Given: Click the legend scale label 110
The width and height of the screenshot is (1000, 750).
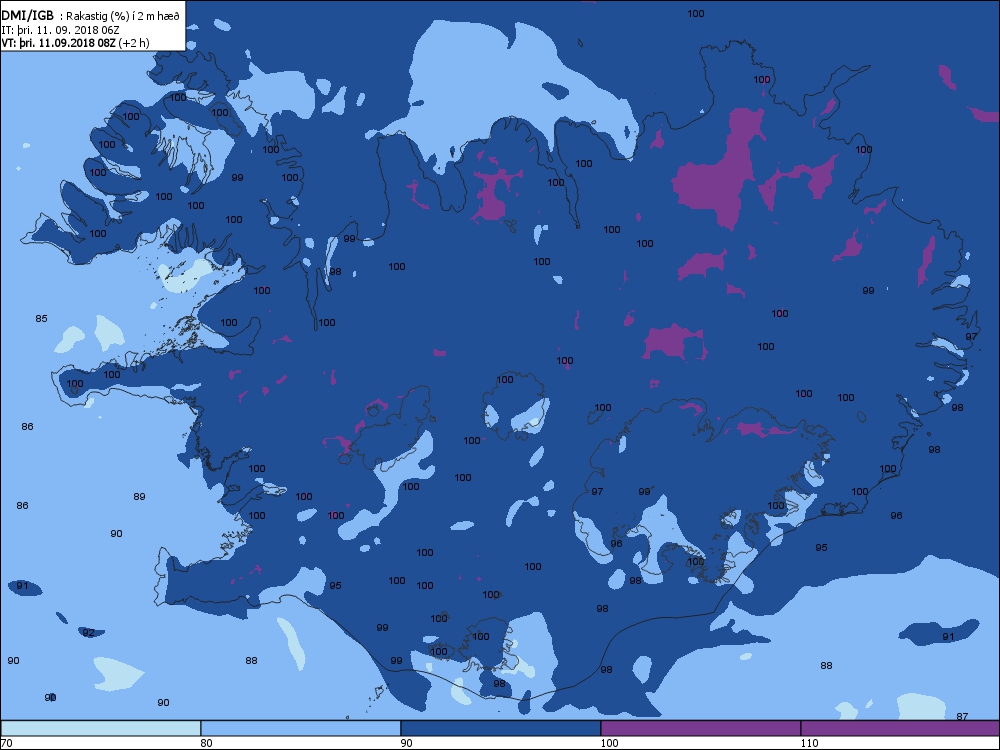Looking at the screenshot, I should click(809, 743).
